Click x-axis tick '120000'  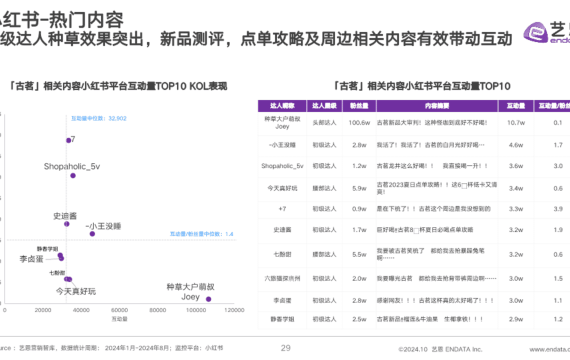click(234, 310)
